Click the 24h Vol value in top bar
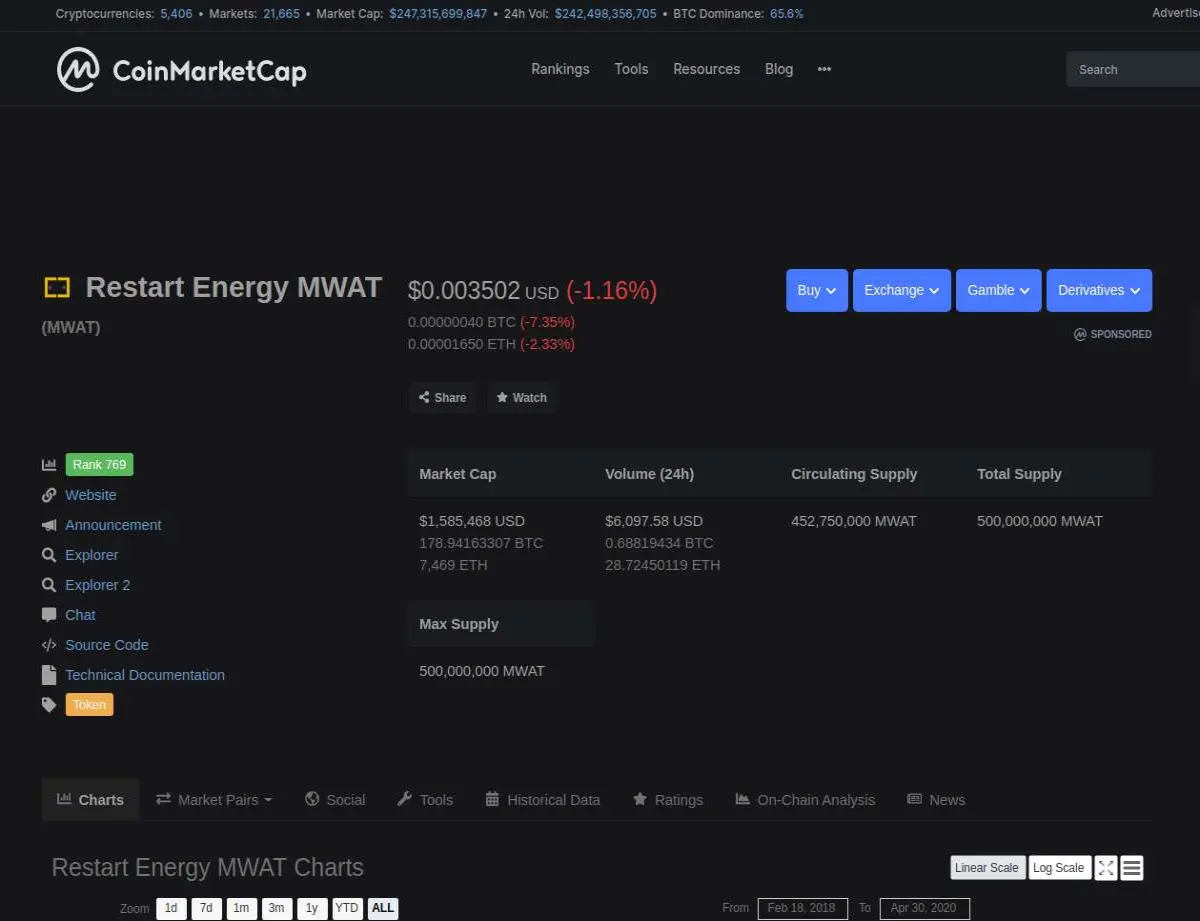 (x=605, y=14)
